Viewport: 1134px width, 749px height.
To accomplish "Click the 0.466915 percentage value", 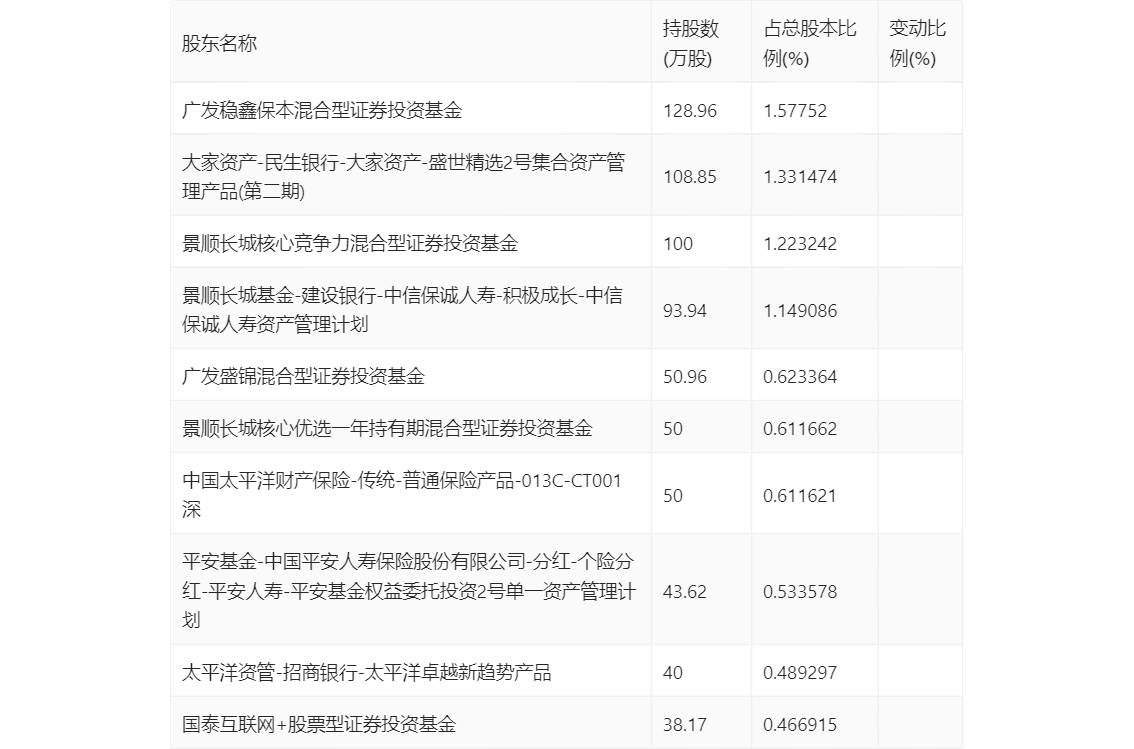I will tap(800, 724).
